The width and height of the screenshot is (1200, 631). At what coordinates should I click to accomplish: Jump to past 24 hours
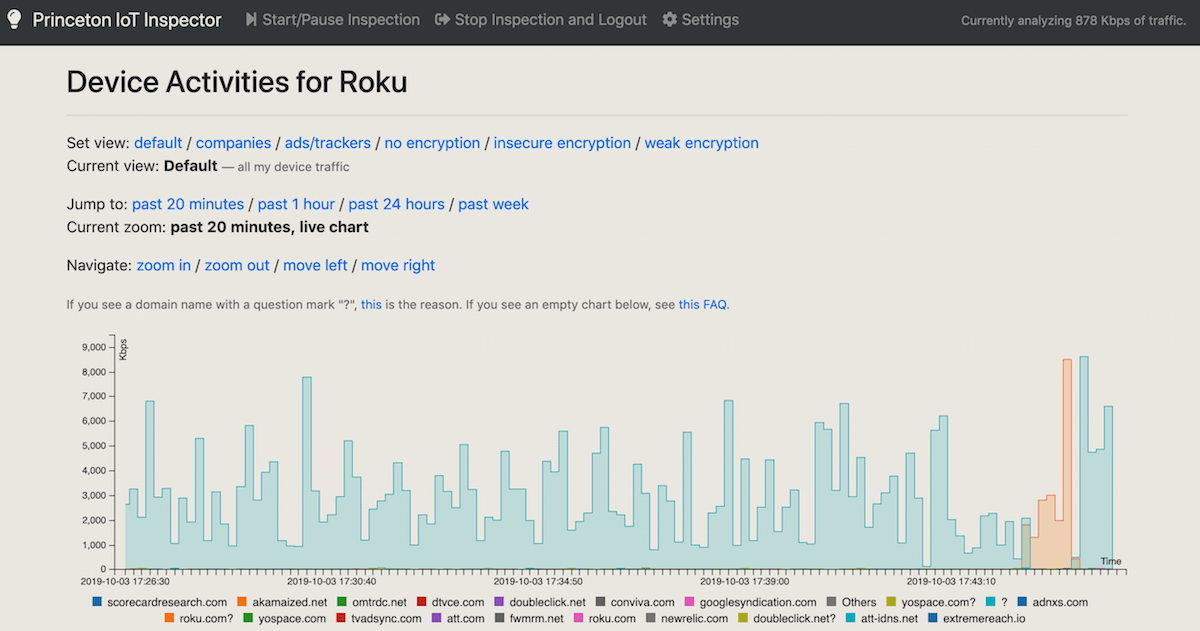coord(396,204)
